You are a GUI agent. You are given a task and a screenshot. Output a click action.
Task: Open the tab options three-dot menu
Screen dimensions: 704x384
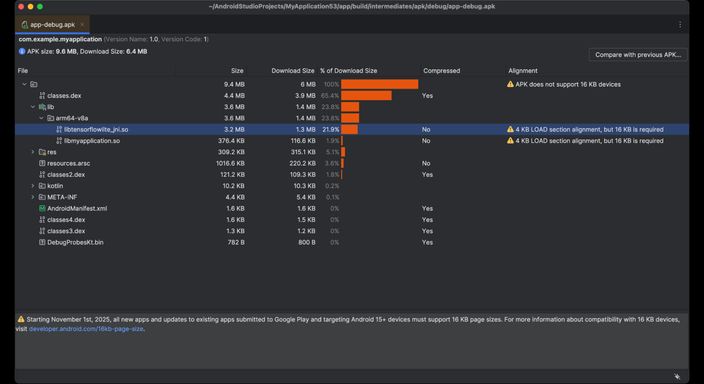tap(680, 25)
